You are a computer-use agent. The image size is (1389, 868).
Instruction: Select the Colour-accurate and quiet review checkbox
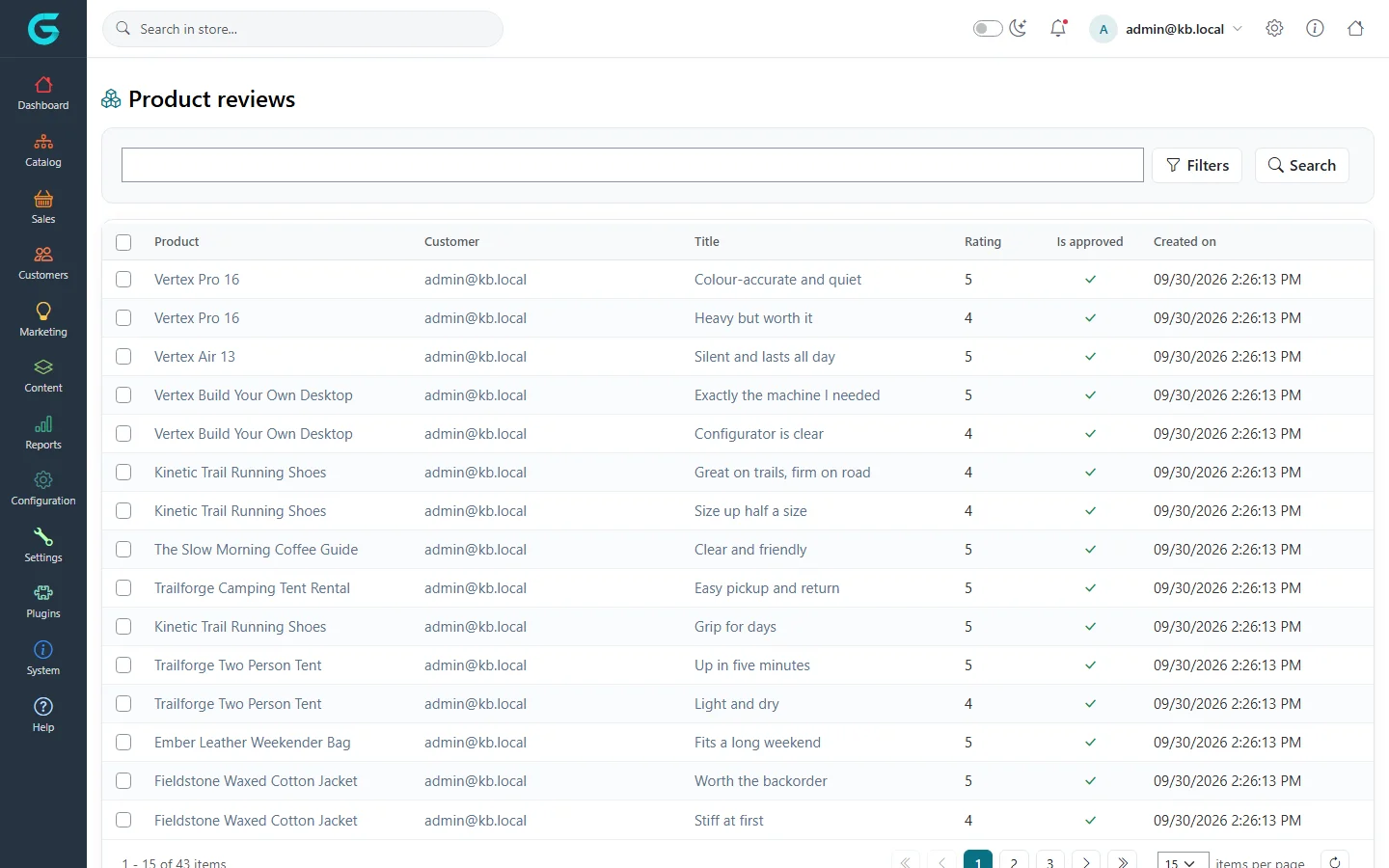pyautogui.click(x=123, y=280)
